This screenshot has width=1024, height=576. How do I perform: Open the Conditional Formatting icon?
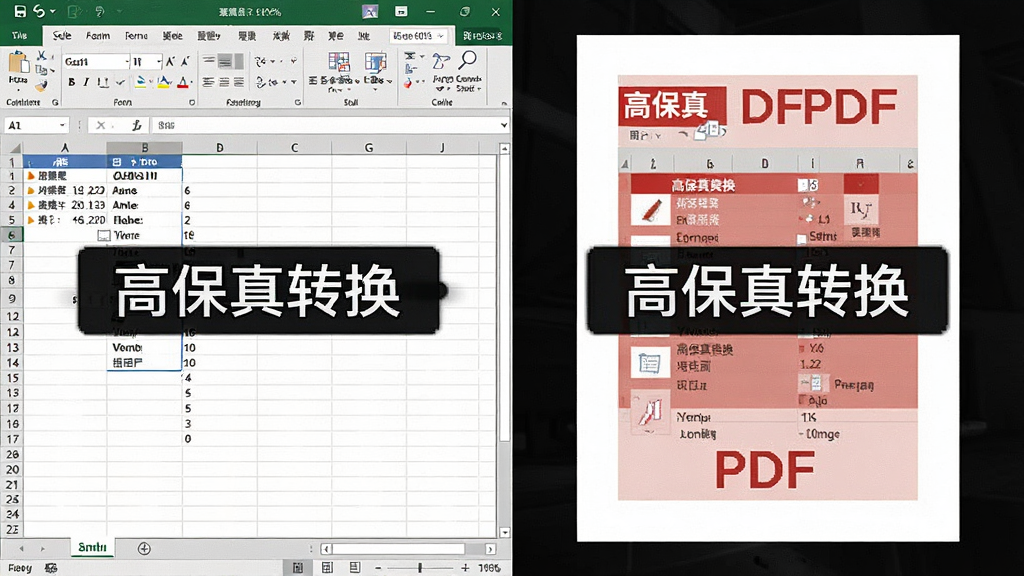click(x=339, y=63)
